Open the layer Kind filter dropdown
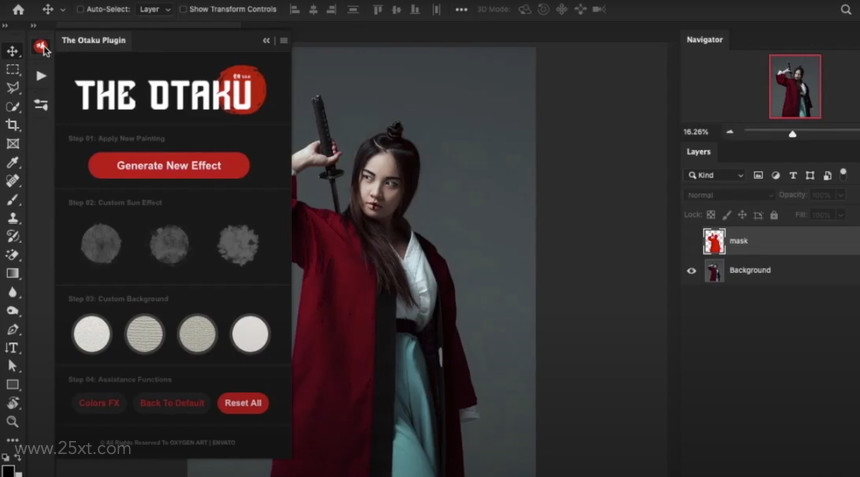 [x=715, y=175]
